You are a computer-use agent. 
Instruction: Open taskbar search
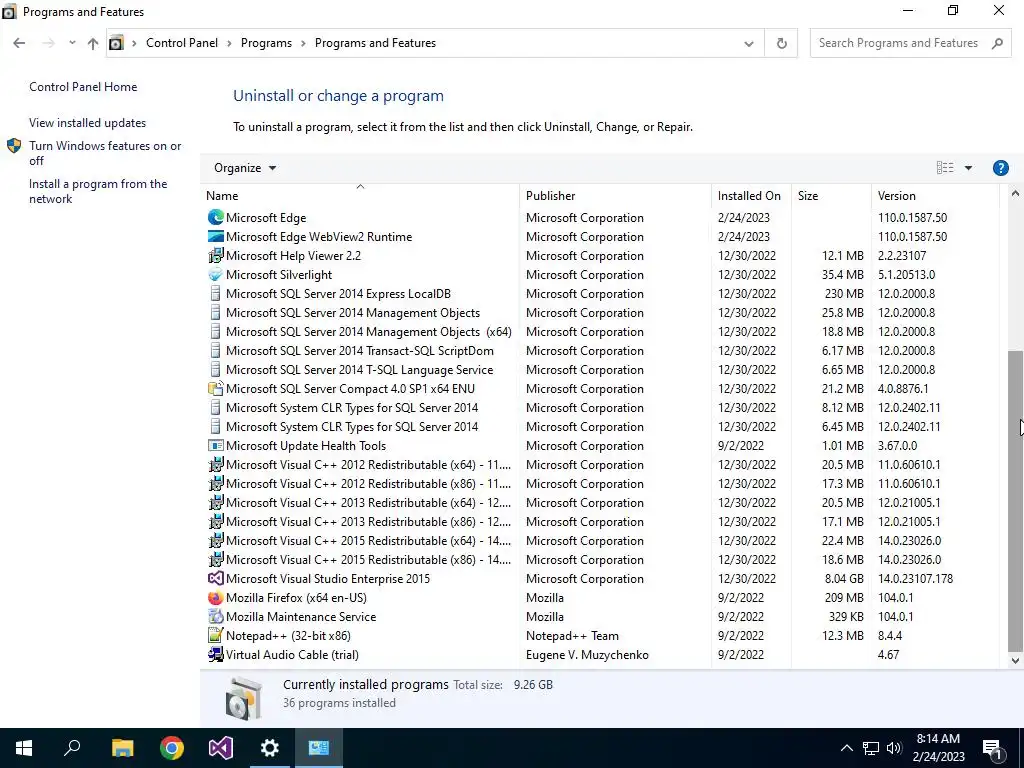72,748
